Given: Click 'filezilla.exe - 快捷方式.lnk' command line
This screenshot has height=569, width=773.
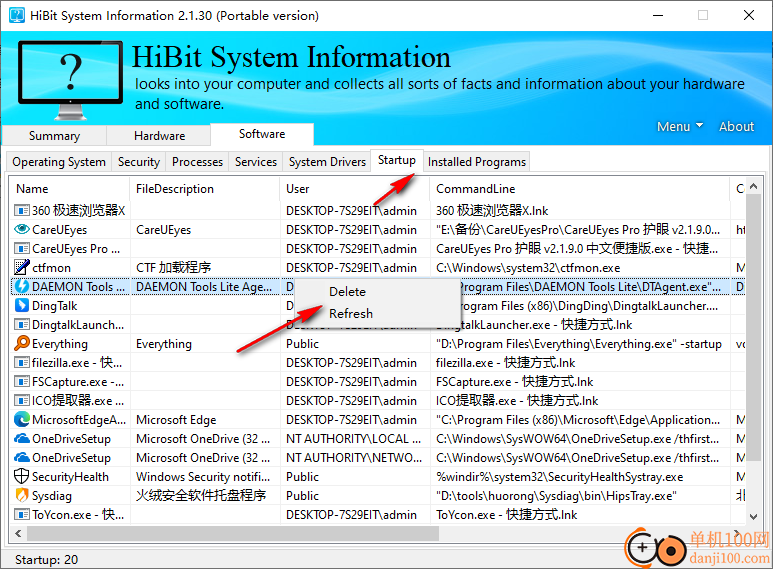Looking at the screenshot, I should 505,363.
